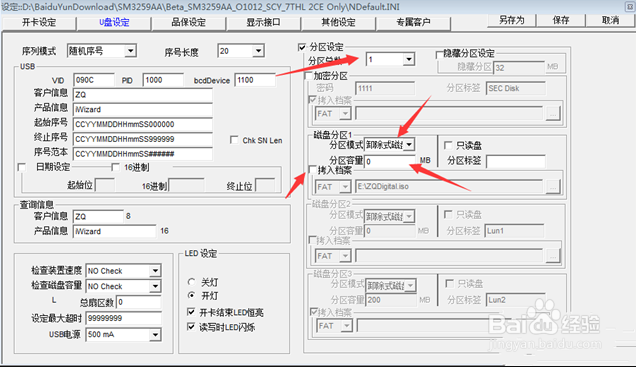
Task: Click the 终止位 input field
Action: pos(265,186)
